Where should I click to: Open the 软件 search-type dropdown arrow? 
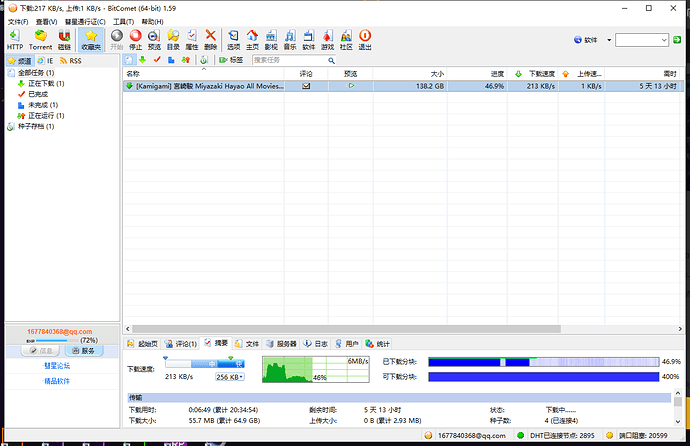pyautogui.click(x=609, y=40)
